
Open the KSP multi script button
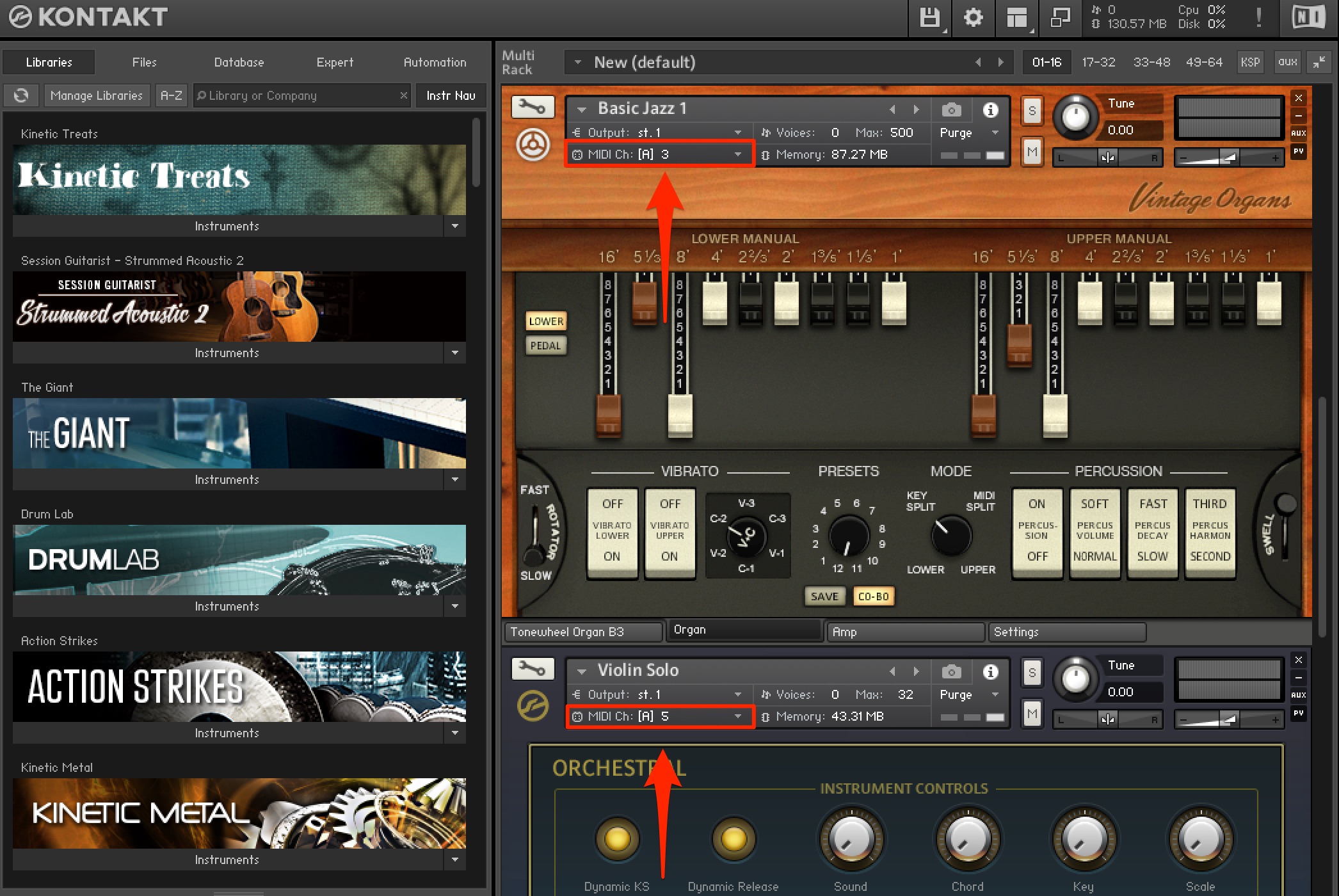[x=1250, y=62]
